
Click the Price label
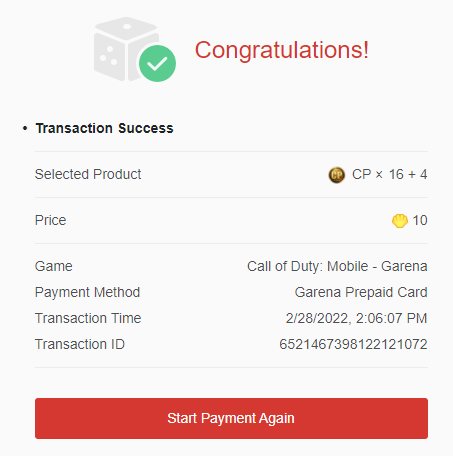click(51, 220)
